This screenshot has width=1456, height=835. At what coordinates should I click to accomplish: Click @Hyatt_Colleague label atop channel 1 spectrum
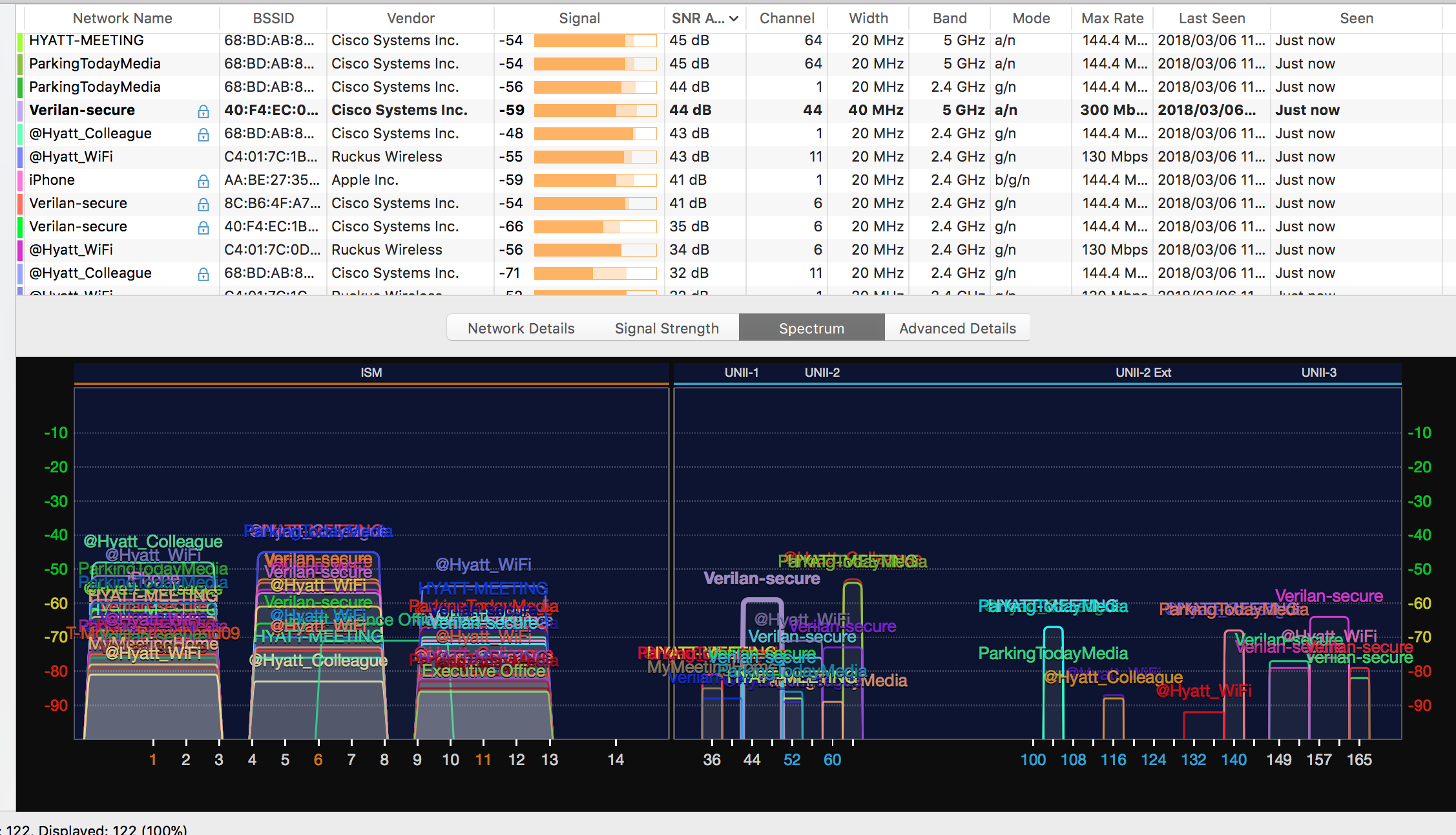tap(153, 542)
